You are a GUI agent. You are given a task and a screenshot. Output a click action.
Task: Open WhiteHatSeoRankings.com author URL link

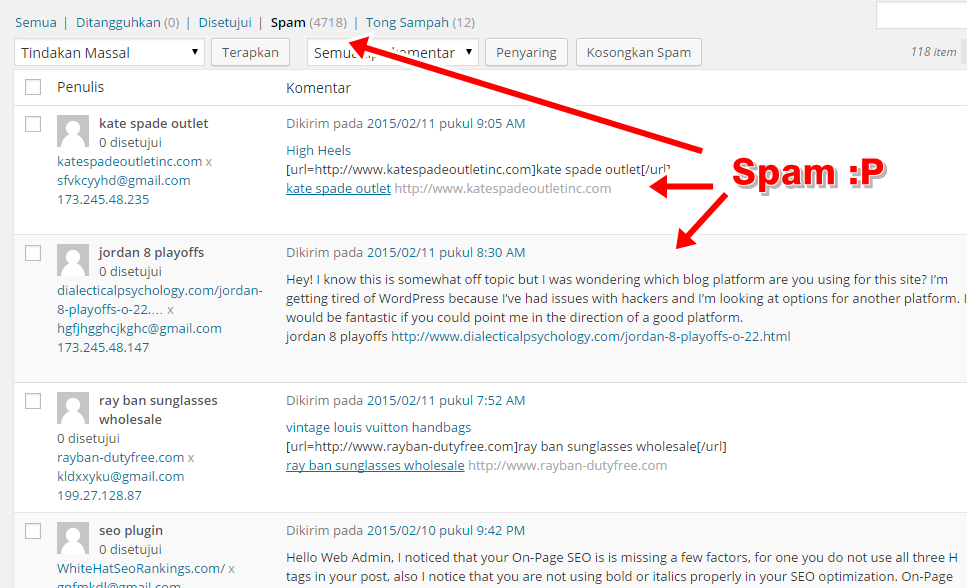141,569
